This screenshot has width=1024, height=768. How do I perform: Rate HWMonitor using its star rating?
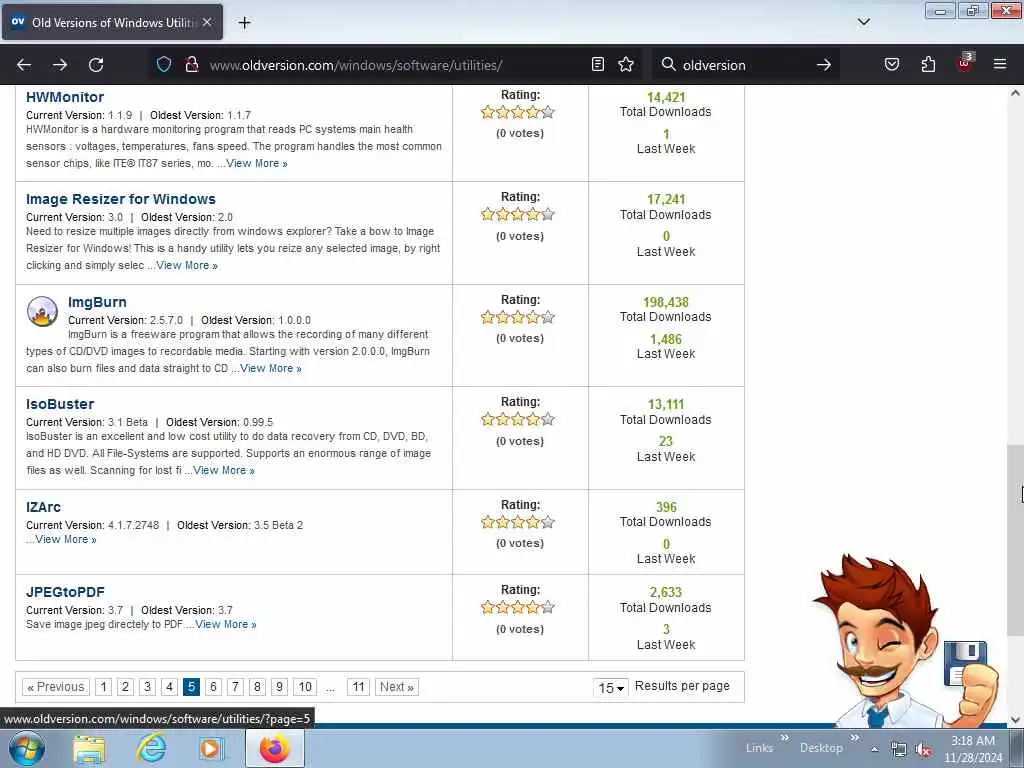pos(518,112)
